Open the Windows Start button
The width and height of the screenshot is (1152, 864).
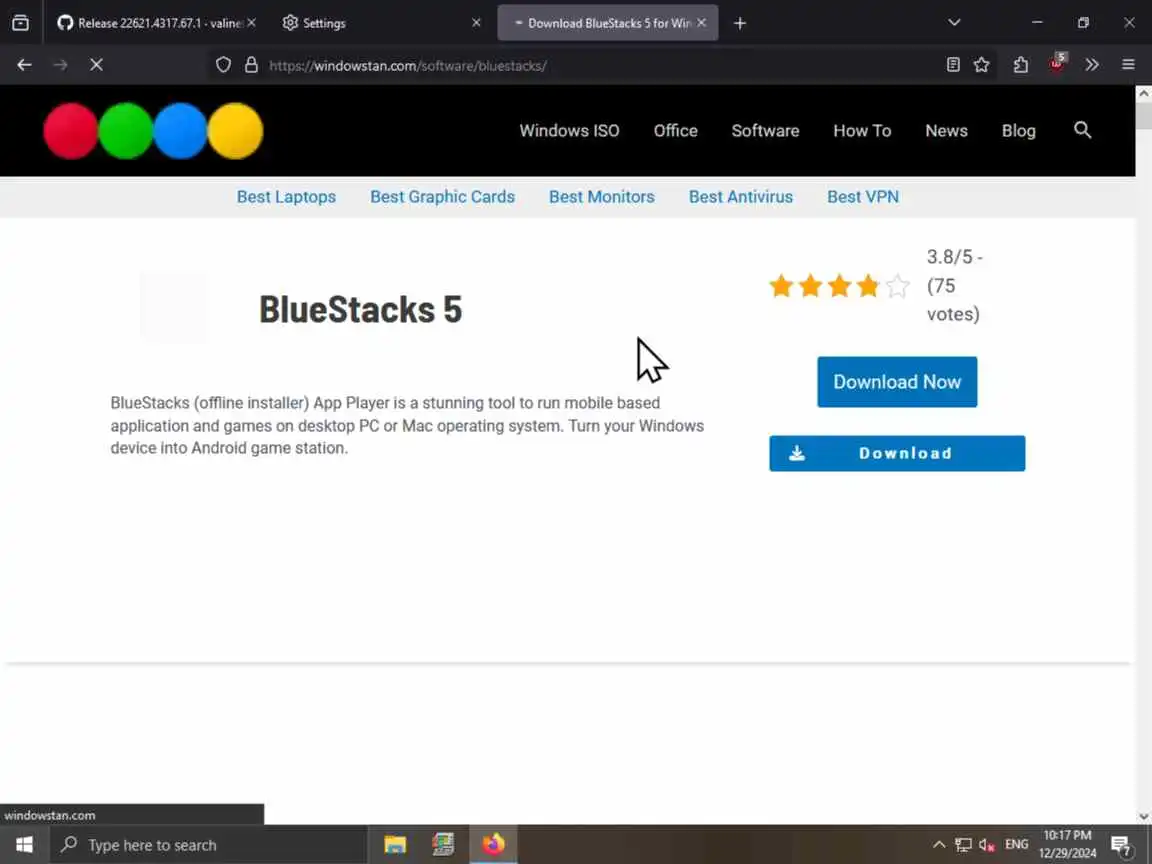[x=24, y=845]
